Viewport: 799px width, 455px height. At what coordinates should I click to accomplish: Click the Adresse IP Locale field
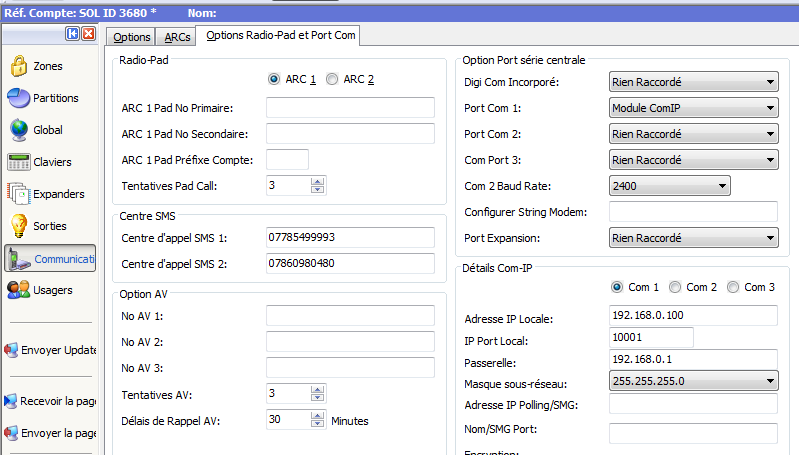[692, 316]
